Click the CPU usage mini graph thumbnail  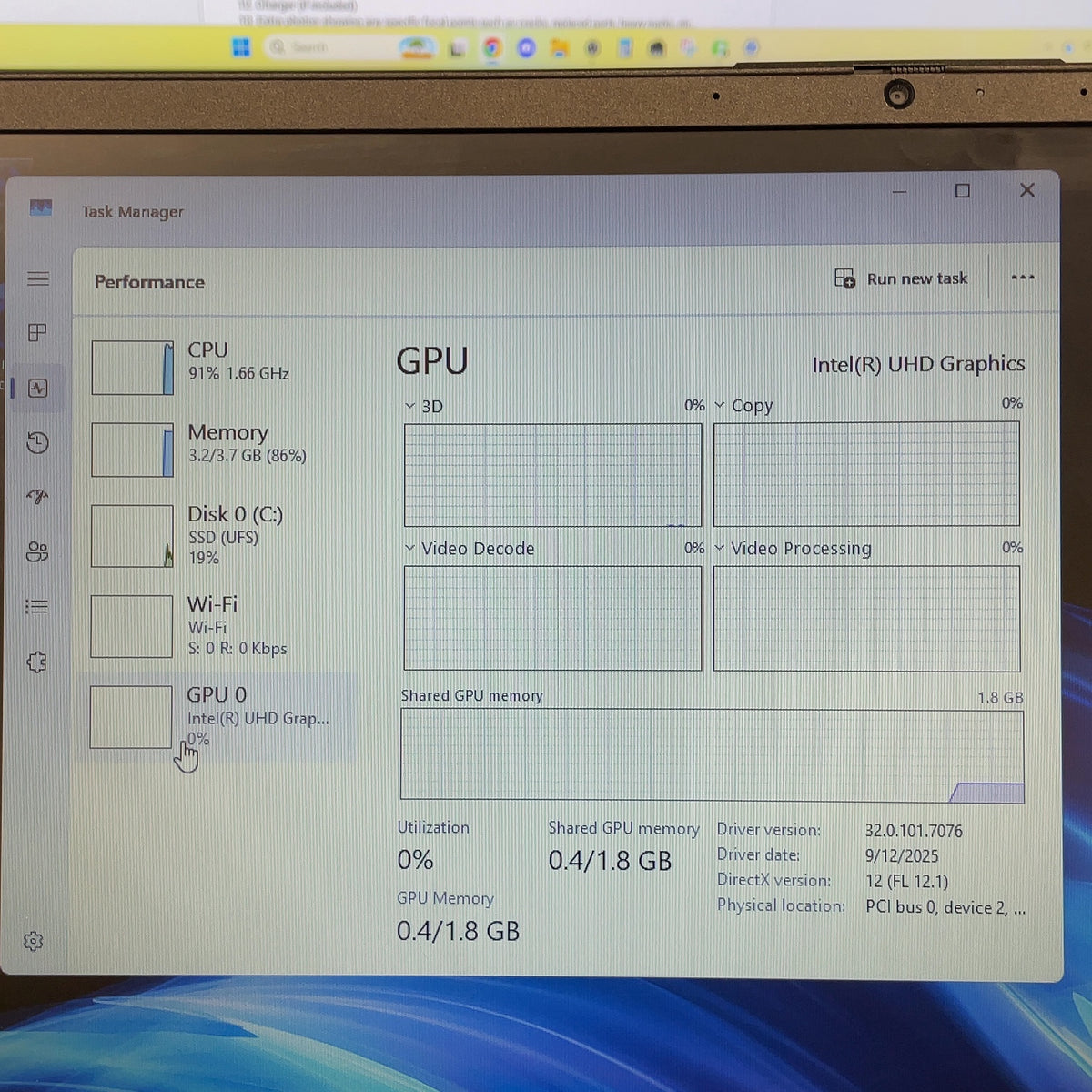(132, 368)
